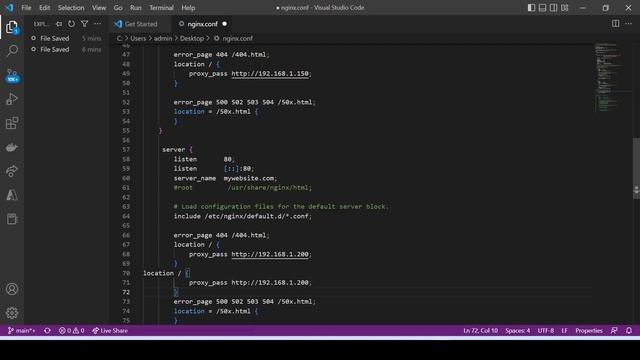Open the Azure view icon
This screenshot has height=360, width=640.
click(x=12, y=195)
